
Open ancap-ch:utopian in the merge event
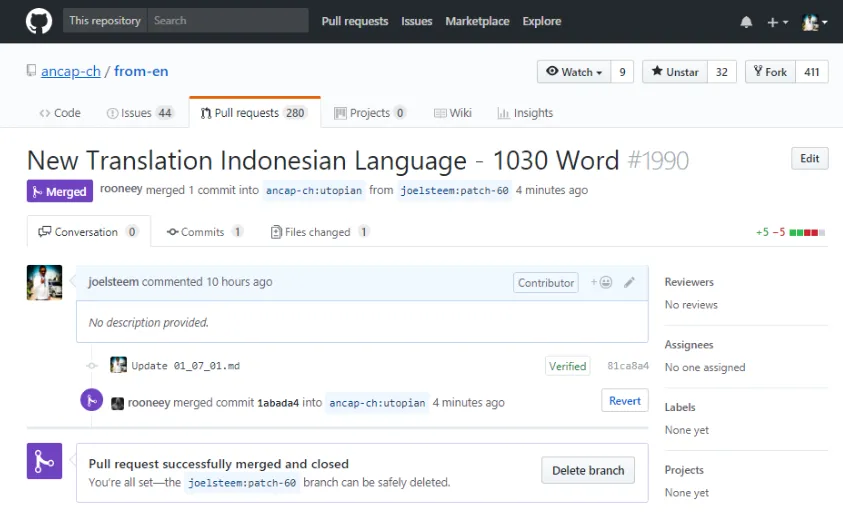point(377,403)
